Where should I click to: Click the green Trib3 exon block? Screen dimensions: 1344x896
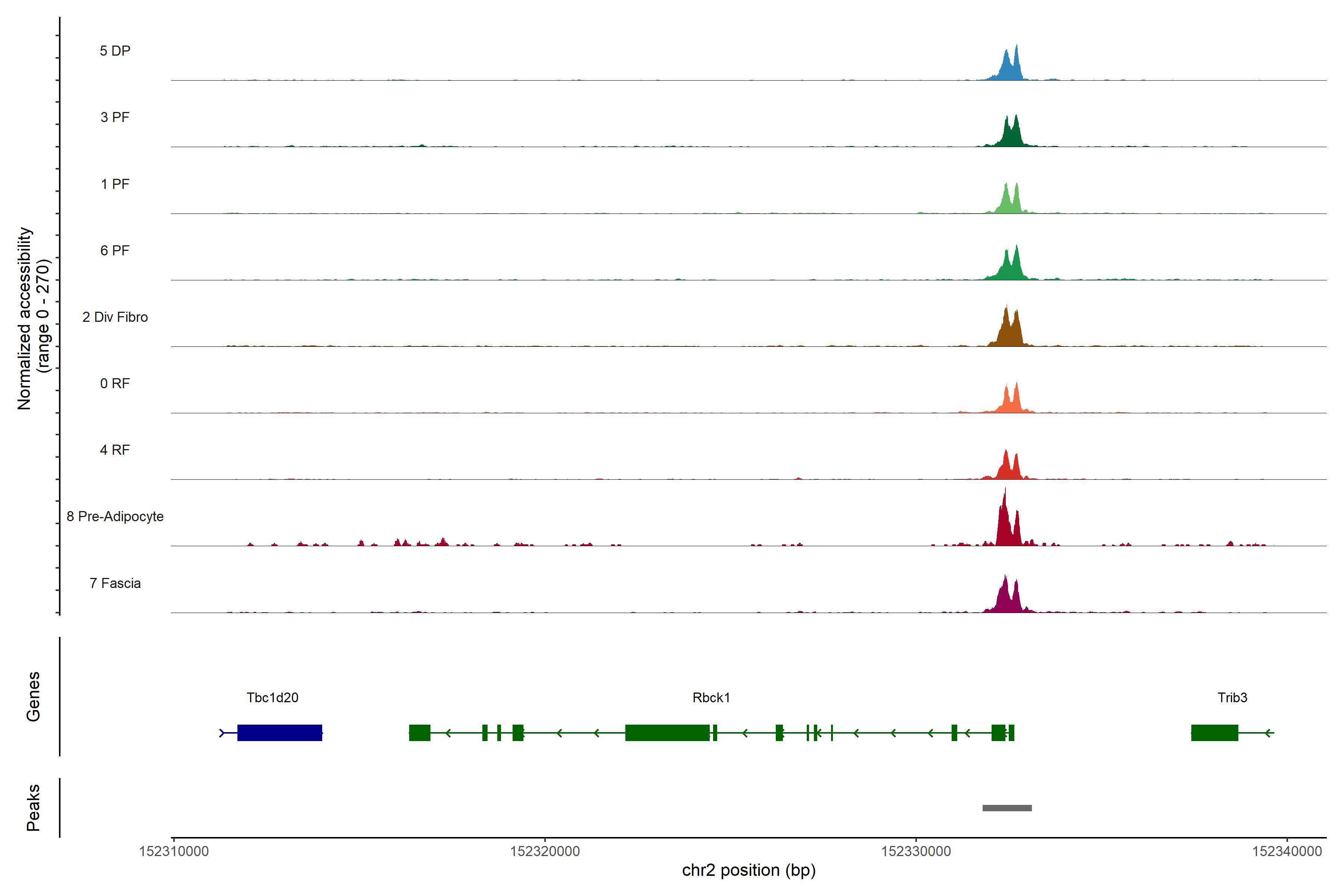1214,732
